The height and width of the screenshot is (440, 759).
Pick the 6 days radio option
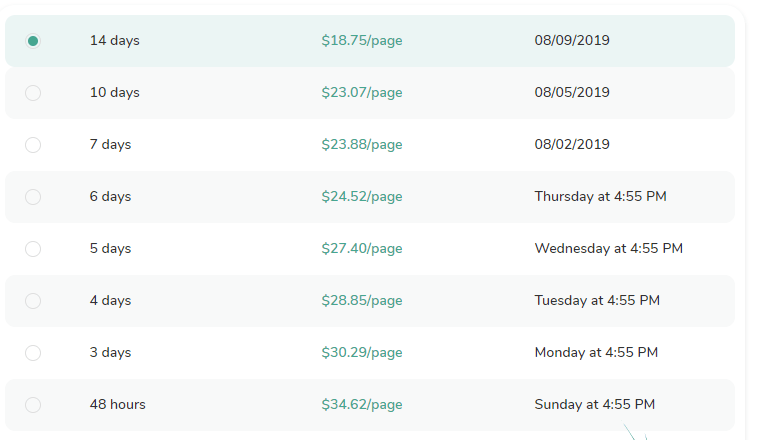pyautogui.click(x=33, y=197)
